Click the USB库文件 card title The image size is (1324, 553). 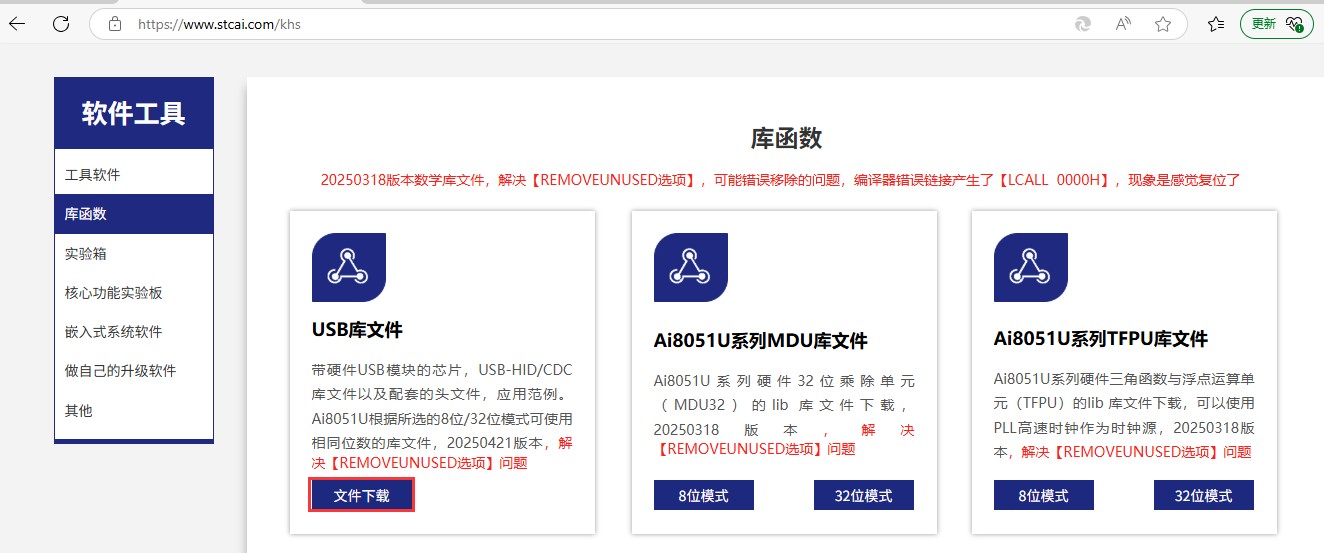click(357, 330)
